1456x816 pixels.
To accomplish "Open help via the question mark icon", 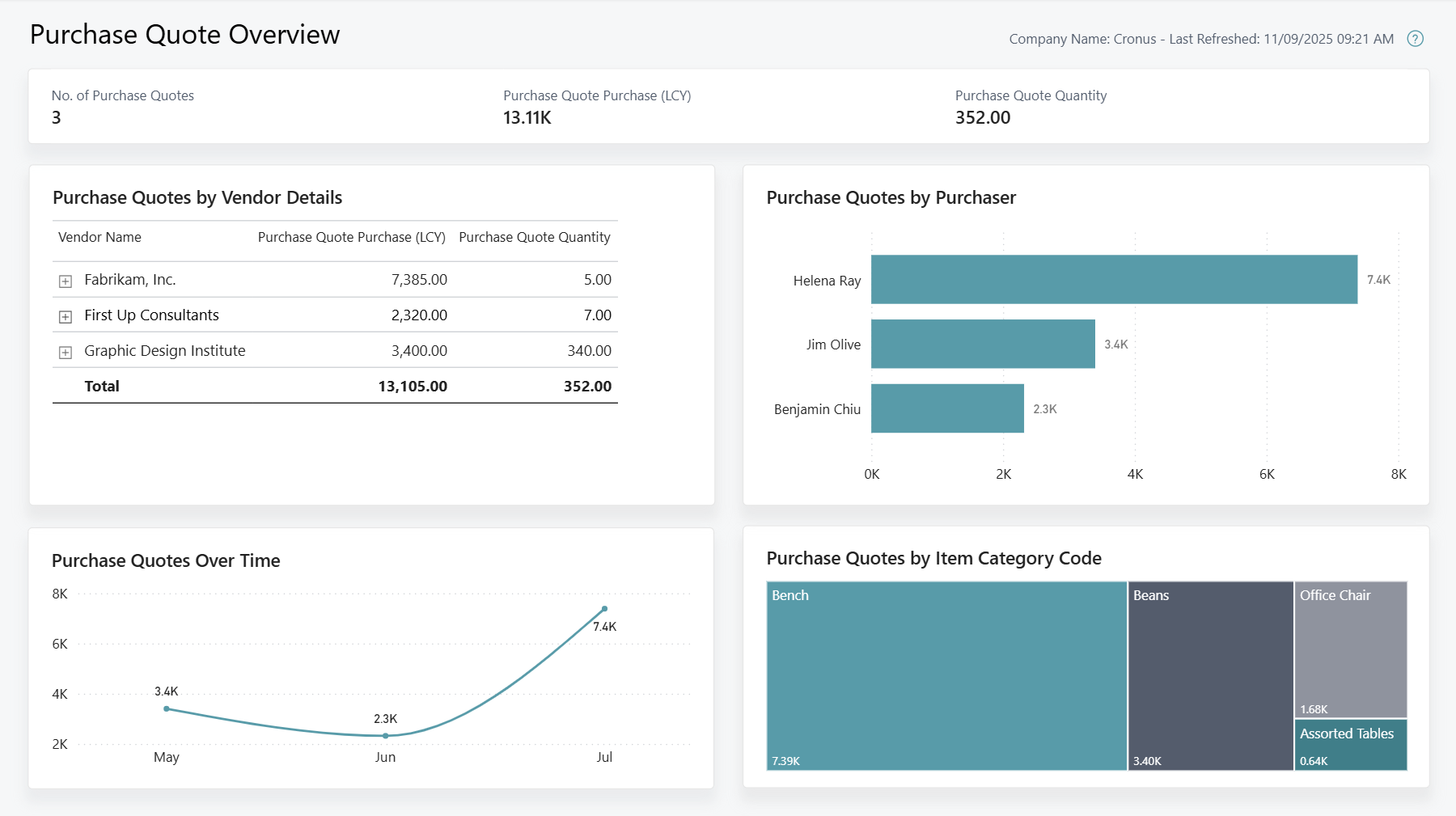I will pyautogui.click(x=1416, y=38).
